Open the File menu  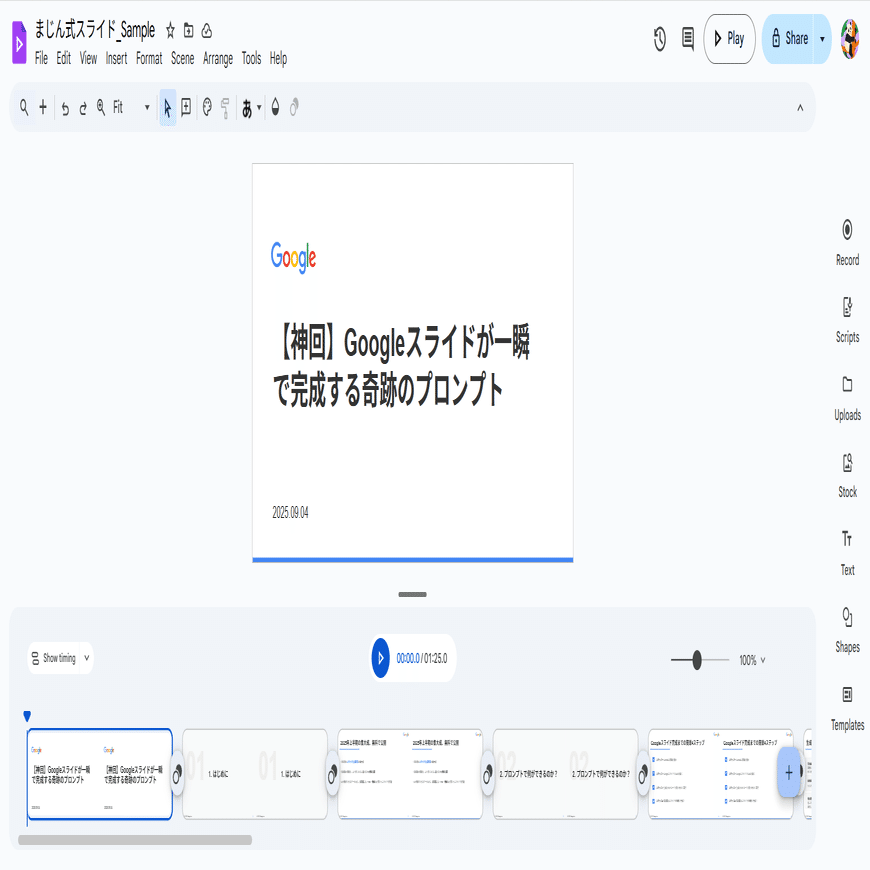click(x=41, y=58)
